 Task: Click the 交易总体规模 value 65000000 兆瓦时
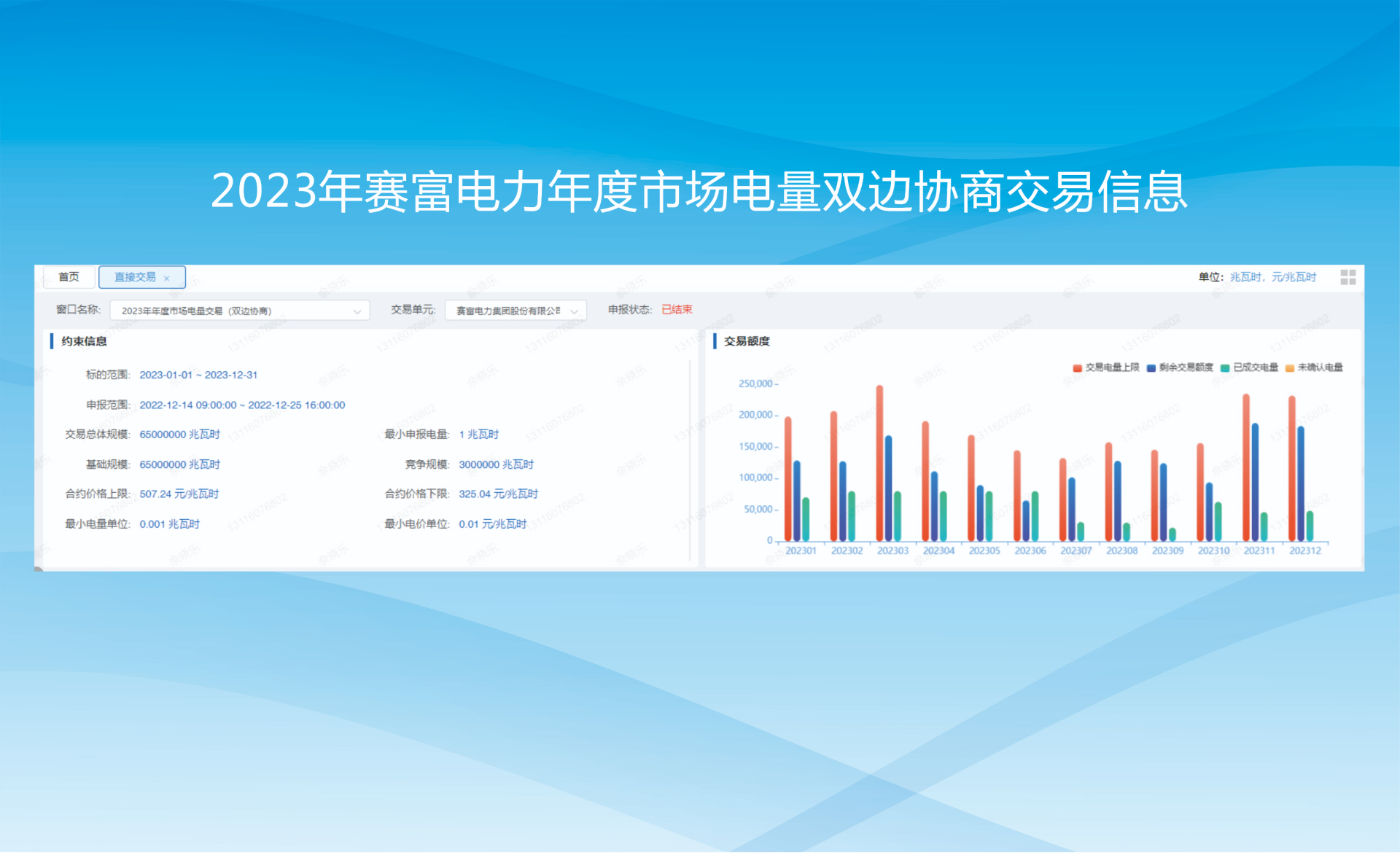coord(179,435)
